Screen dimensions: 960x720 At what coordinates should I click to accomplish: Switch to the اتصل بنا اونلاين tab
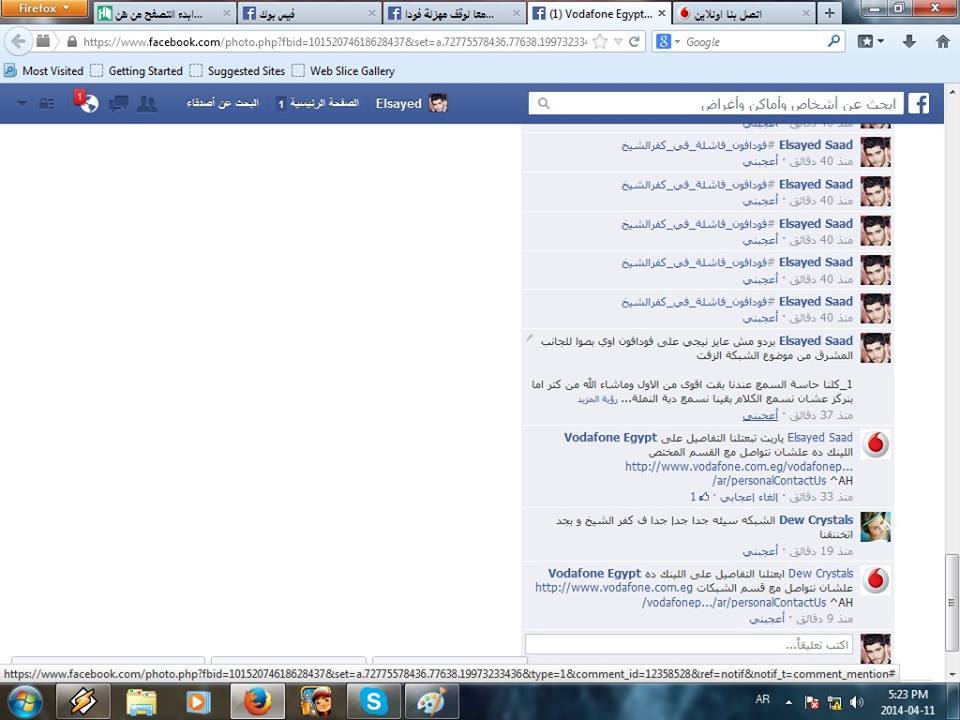pyautogui.click(x=744, y=13)
